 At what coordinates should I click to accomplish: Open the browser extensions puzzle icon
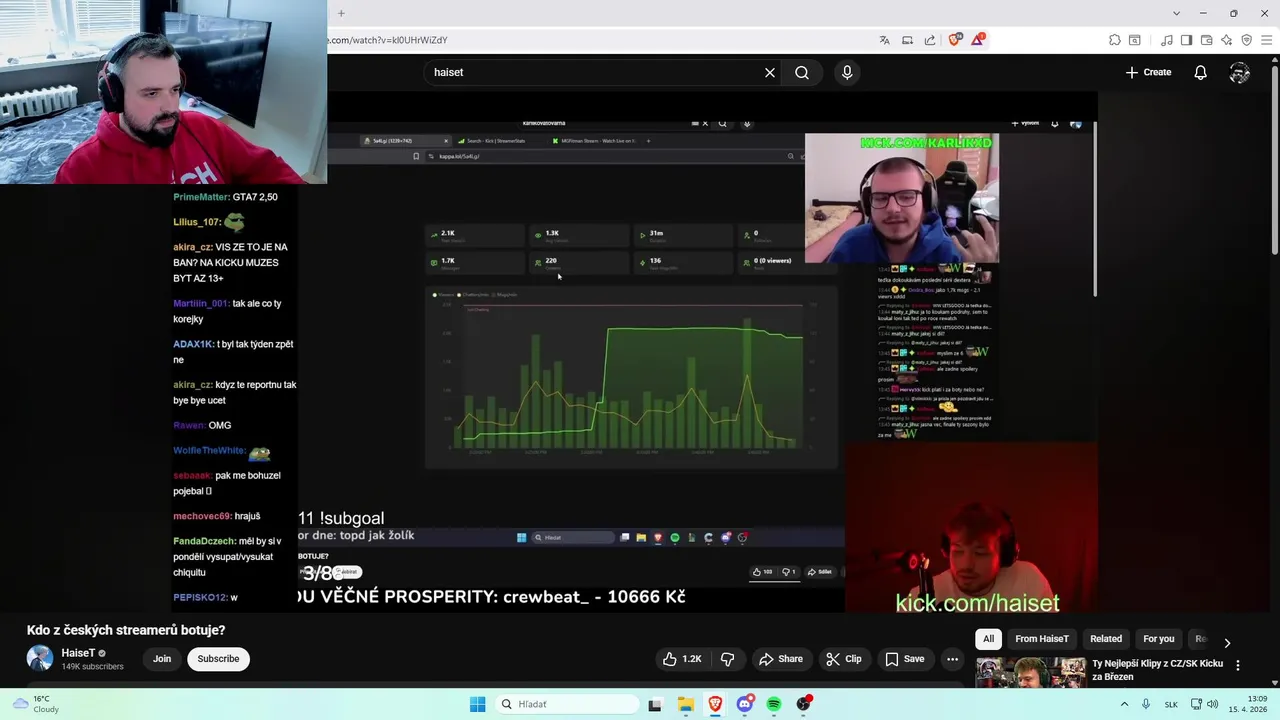[1115, 40]
